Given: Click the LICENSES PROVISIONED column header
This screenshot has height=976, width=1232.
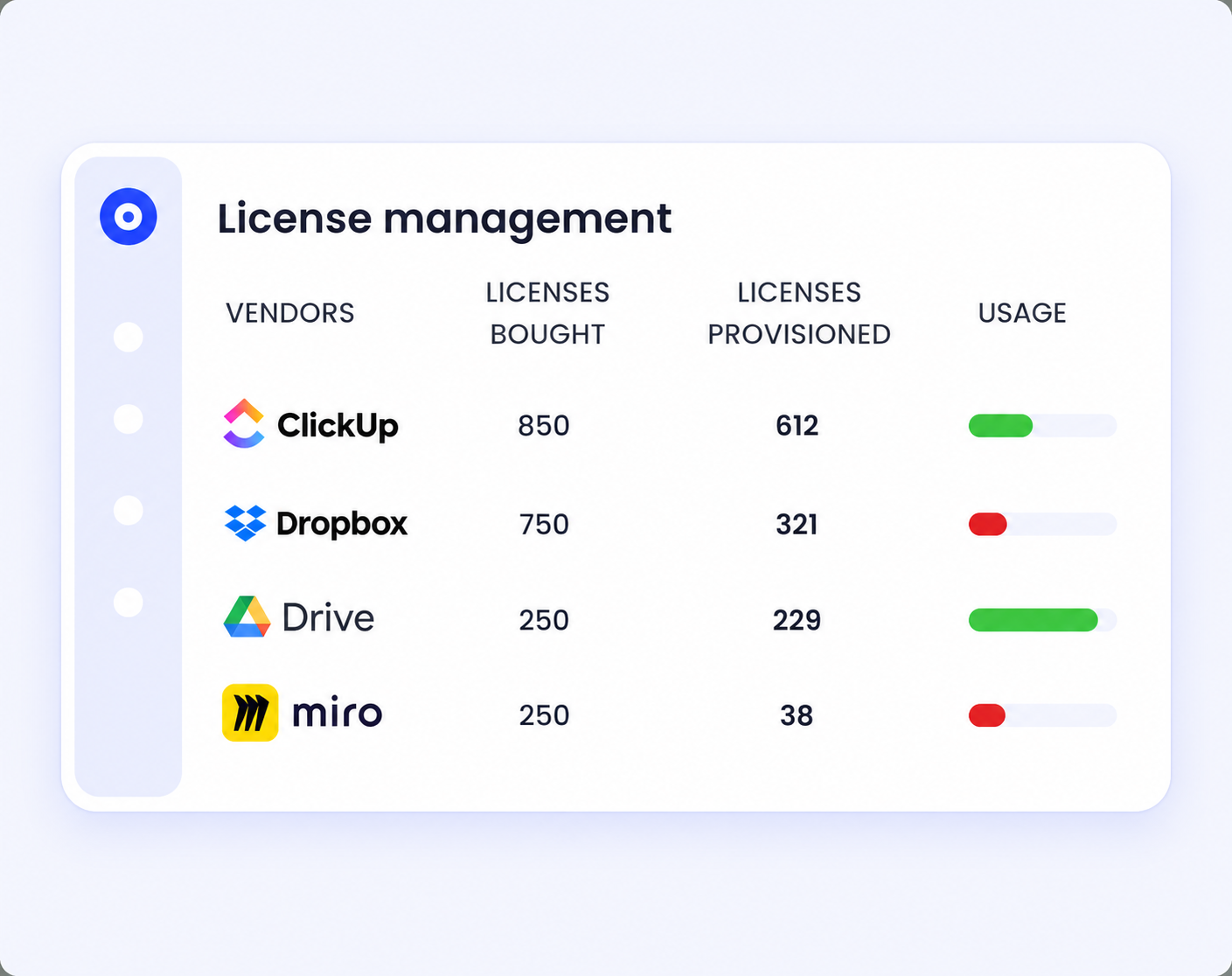Looking at the screenshot, I should (x=799, y=313).
